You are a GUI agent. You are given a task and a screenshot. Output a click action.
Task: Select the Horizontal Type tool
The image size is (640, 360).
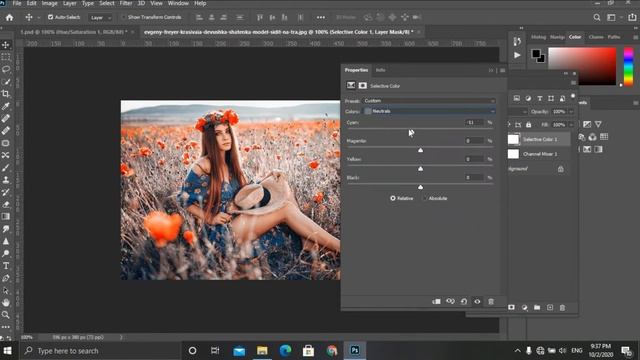(6, 266)
